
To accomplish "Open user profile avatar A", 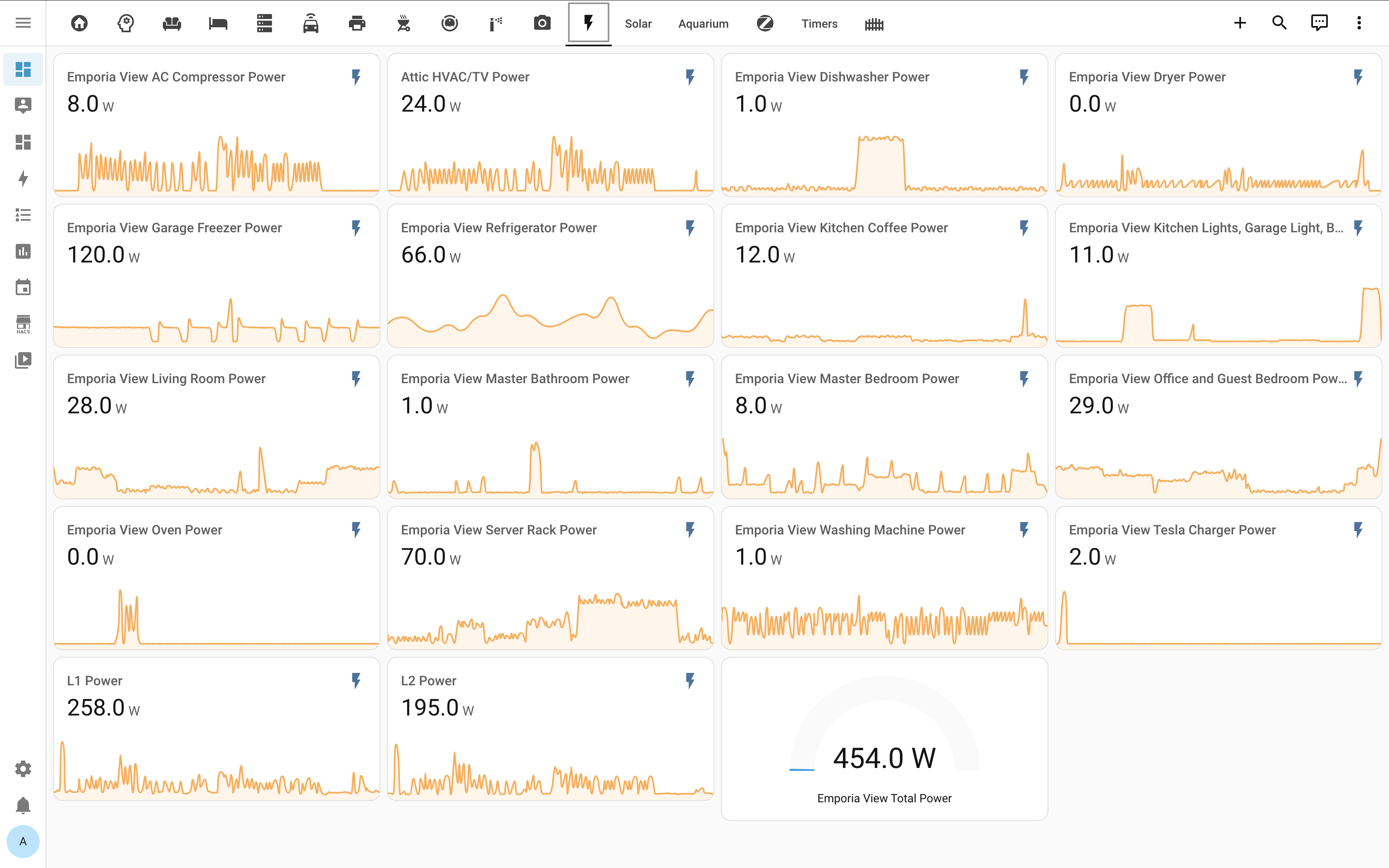I will point(23,842).
